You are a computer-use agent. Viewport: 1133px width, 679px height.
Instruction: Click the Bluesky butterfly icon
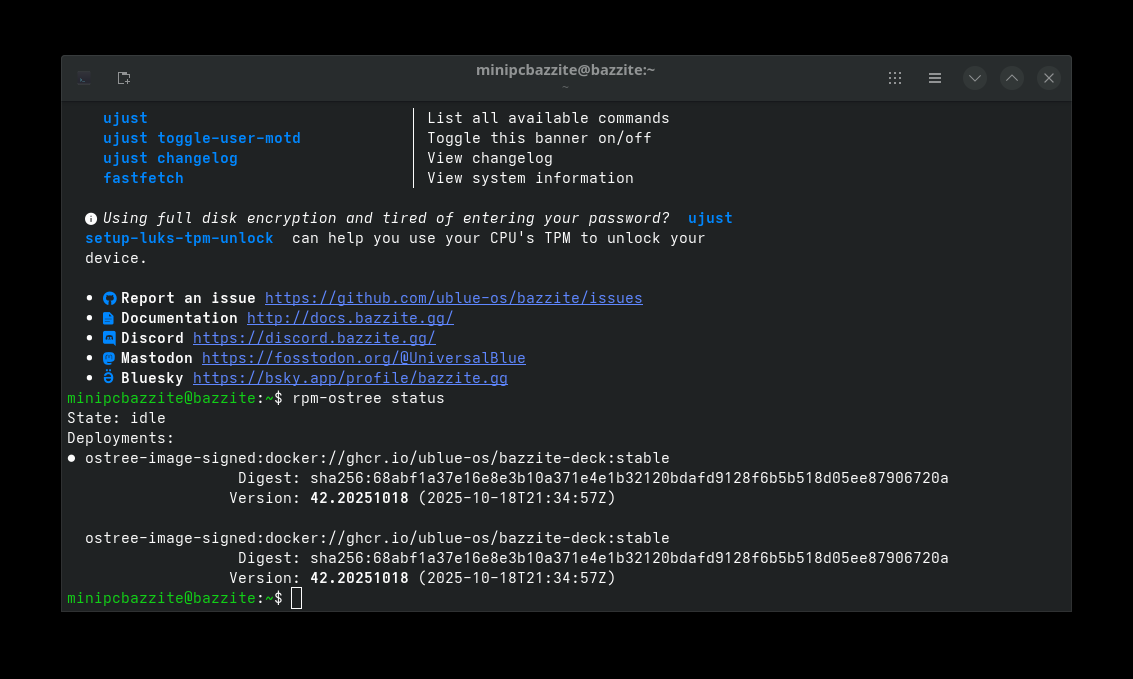tap(110, 378)
